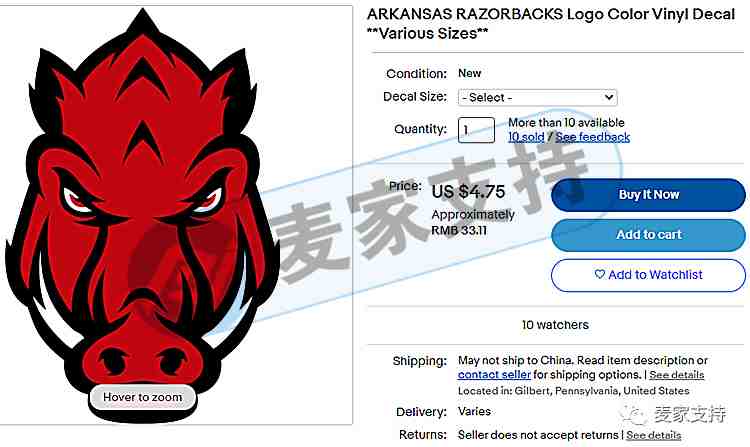Open See details for returns
This screenshot has height=447, width=750.
(x=653, y=435)
